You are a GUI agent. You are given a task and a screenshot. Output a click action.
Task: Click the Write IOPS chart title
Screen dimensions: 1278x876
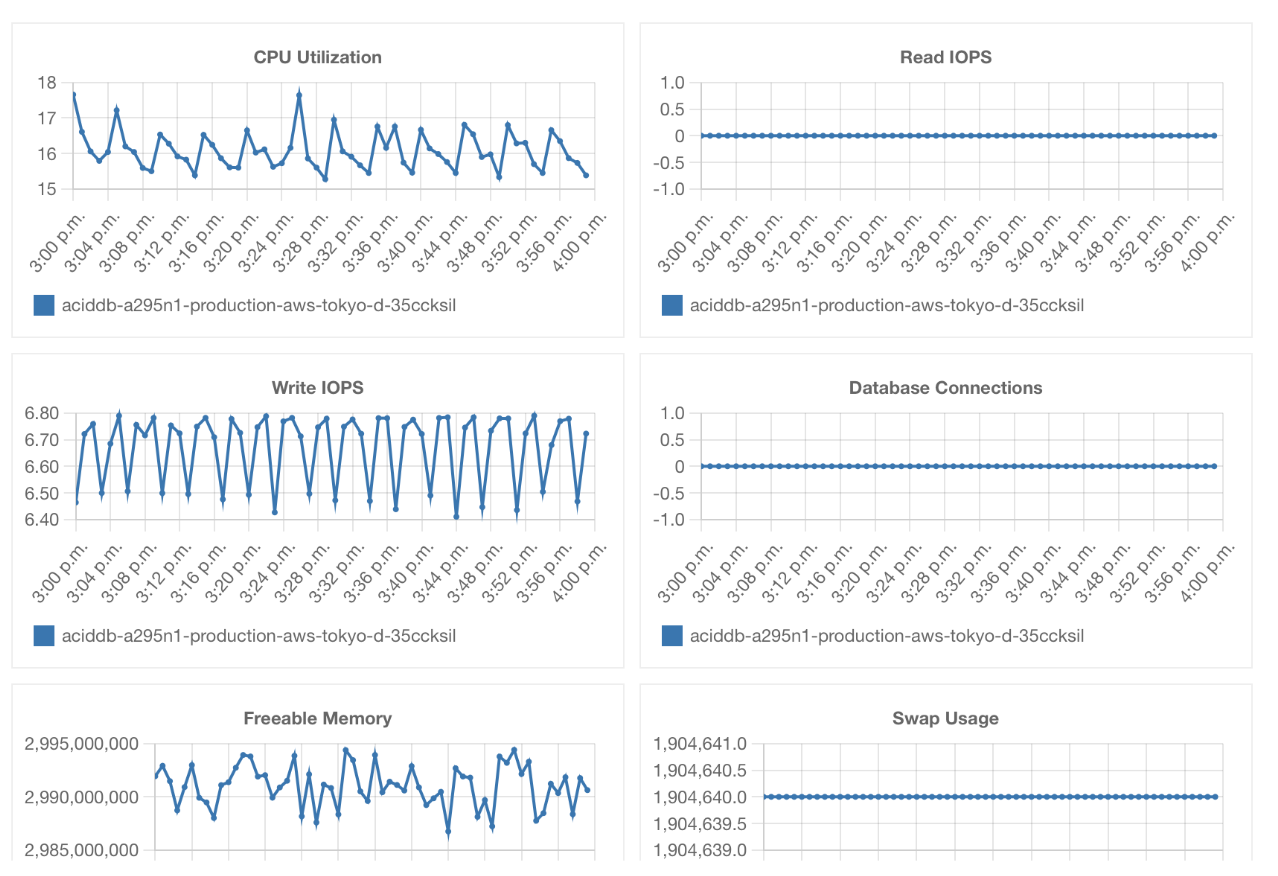(x=317, y=387)
